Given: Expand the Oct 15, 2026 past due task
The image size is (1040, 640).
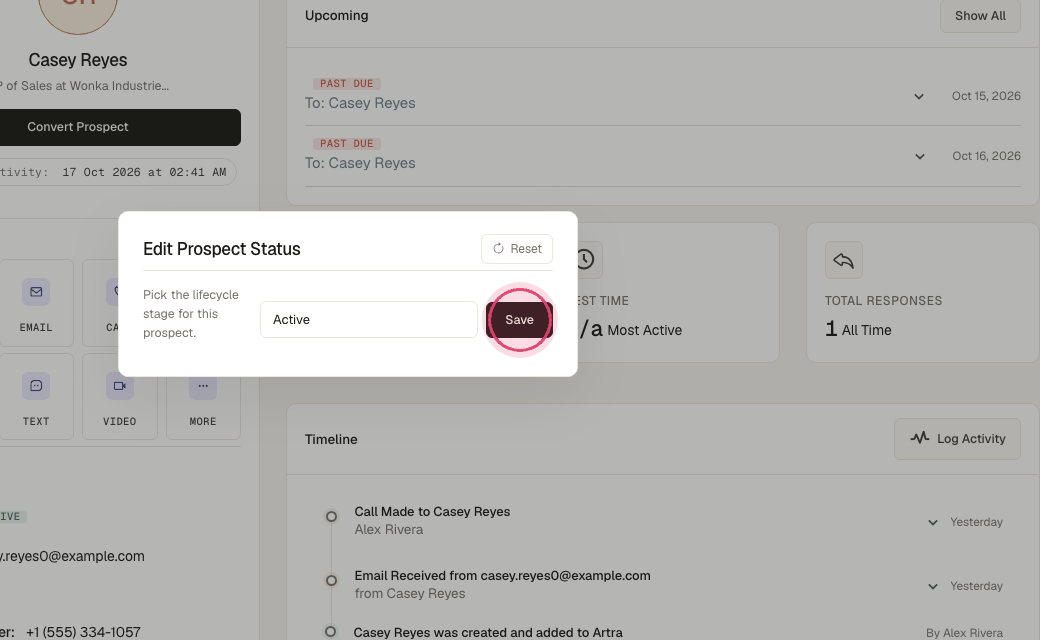Looking at the screenshot, I should pos(919,97).
